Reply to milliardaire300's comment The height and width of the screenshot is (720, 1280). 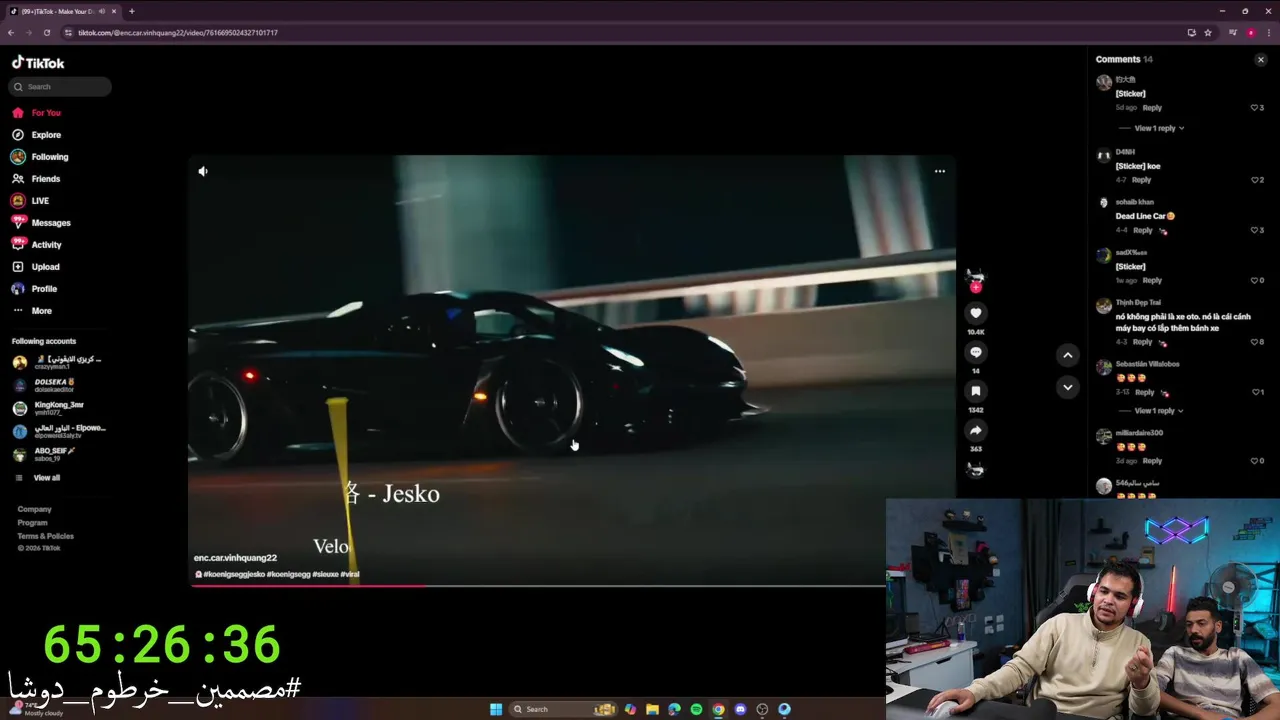coord(1153,461)
